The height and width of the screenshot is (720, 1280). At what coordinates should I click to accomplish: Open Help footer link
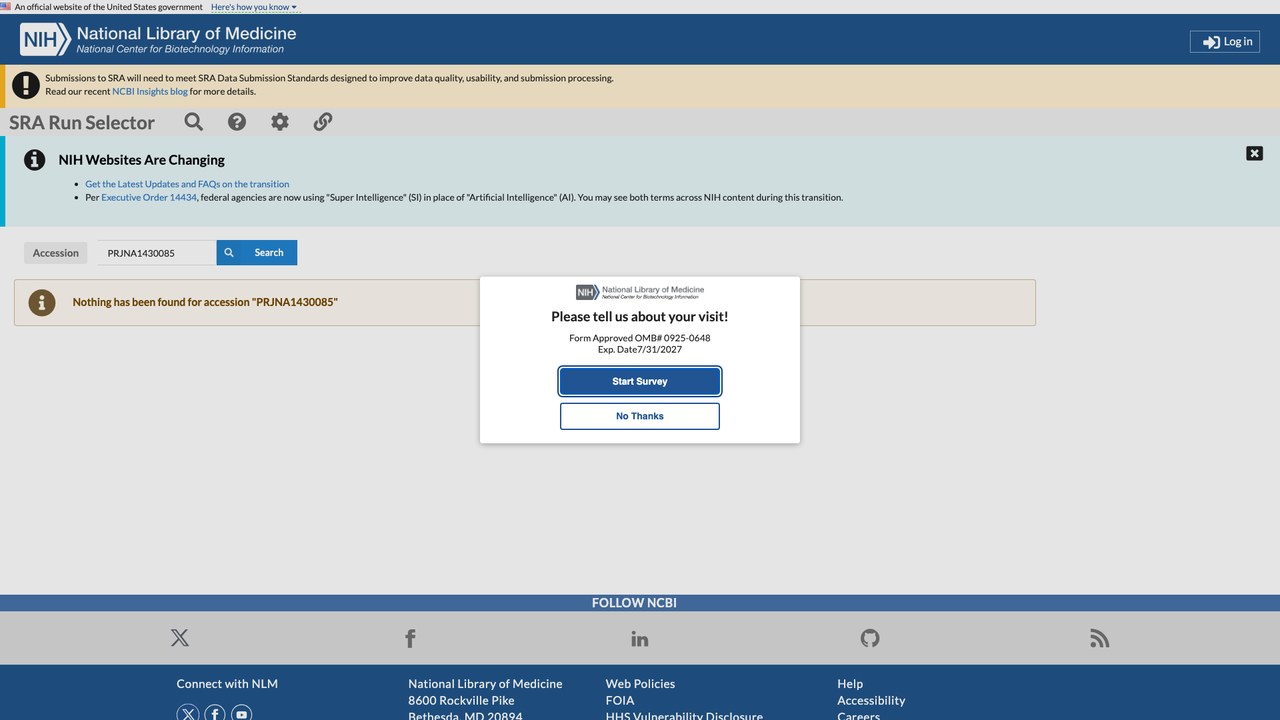pos(850,684)
